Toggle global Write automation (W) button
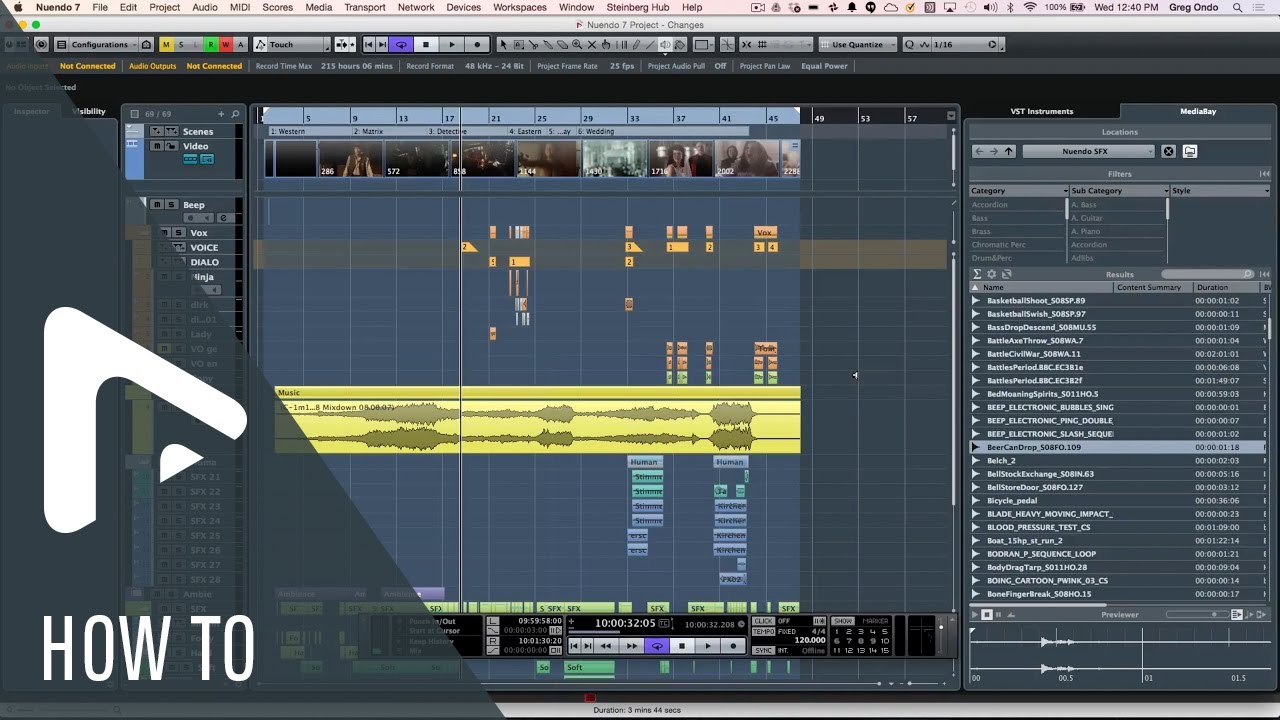1280x720 pixels. point(226,44)
